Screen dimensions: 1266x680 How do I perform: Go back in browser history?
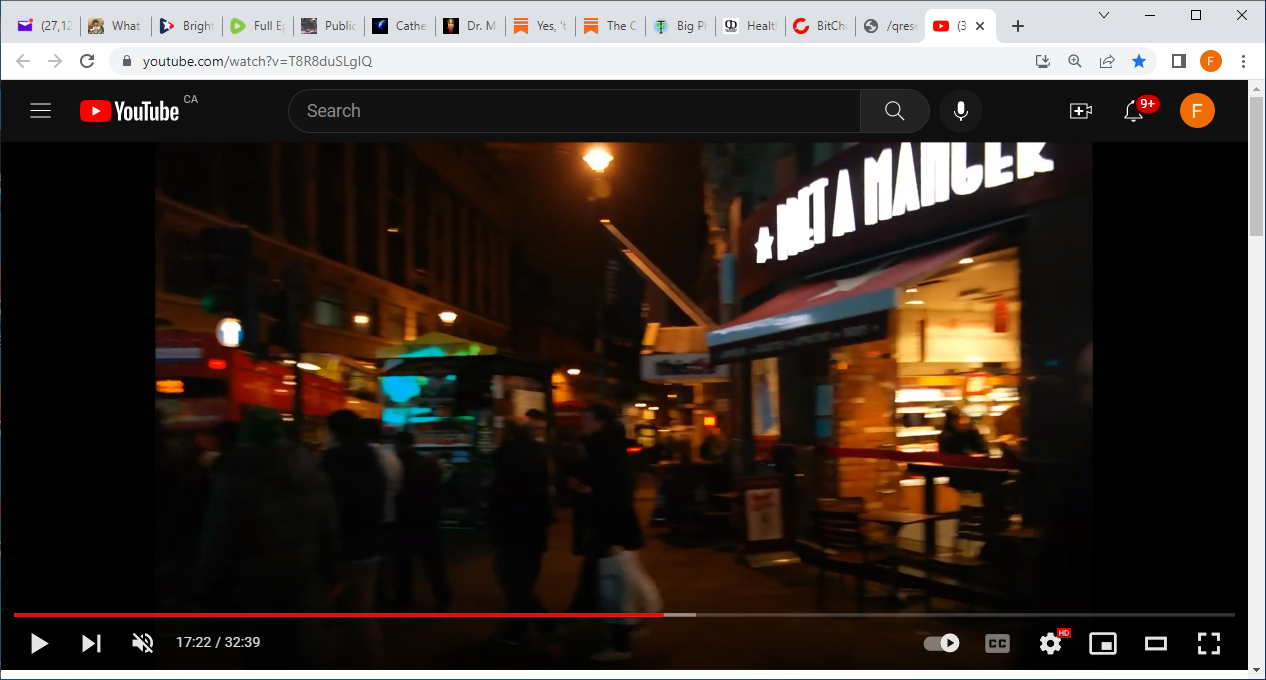(x=23, y=61)
